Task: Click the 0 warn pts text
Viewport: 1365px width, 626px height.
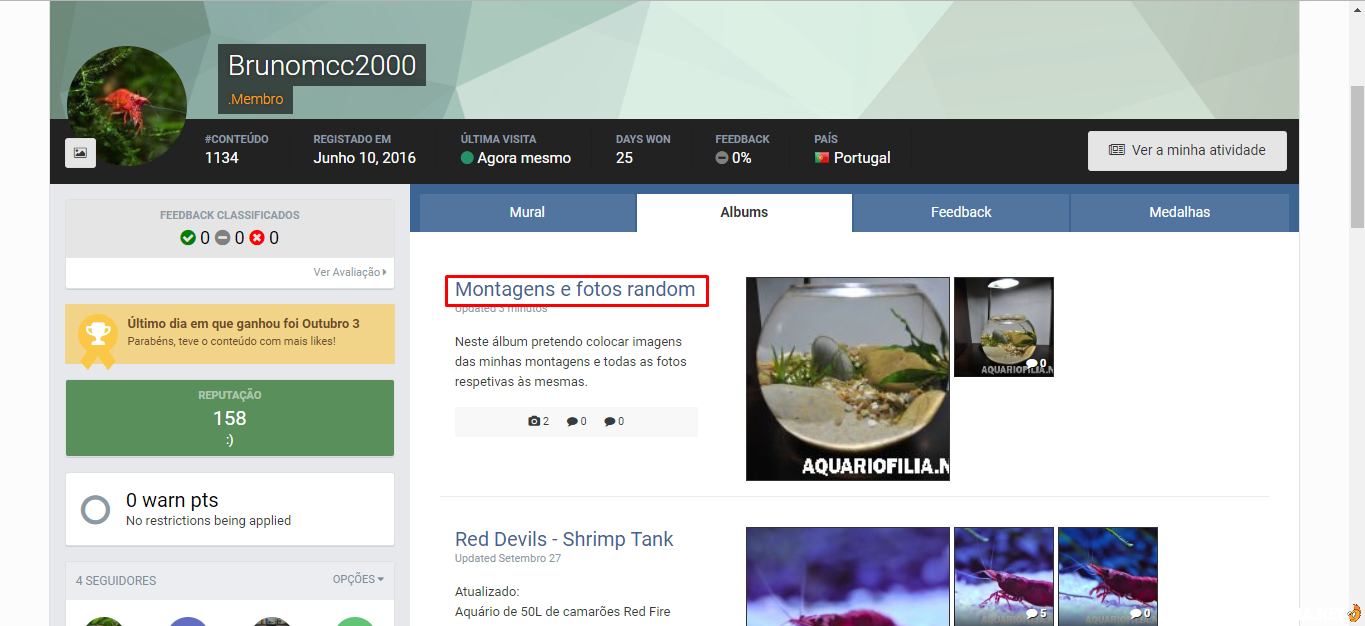Action: coord(172,500)
